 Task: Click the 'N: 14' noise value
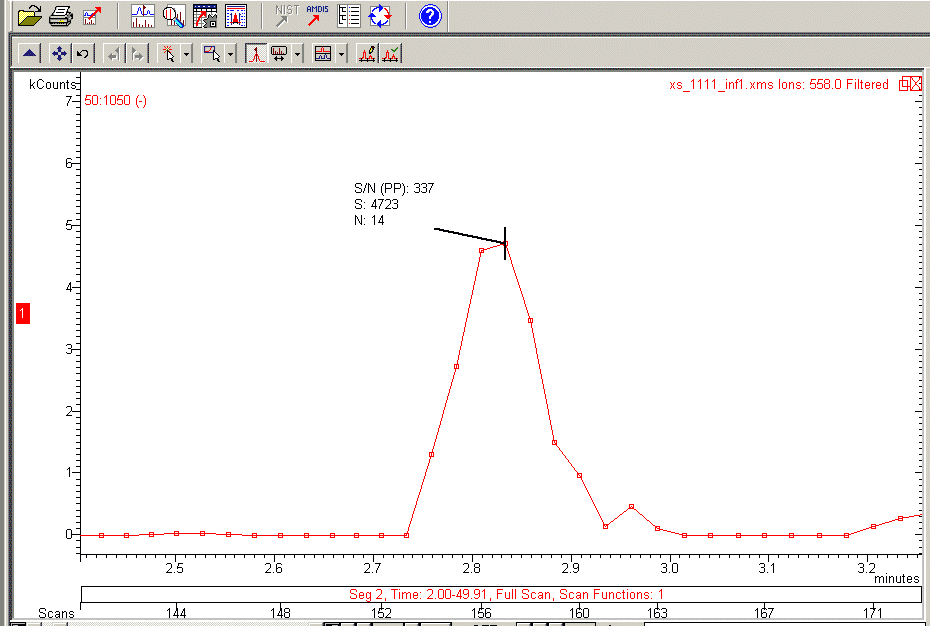point(369,220)
